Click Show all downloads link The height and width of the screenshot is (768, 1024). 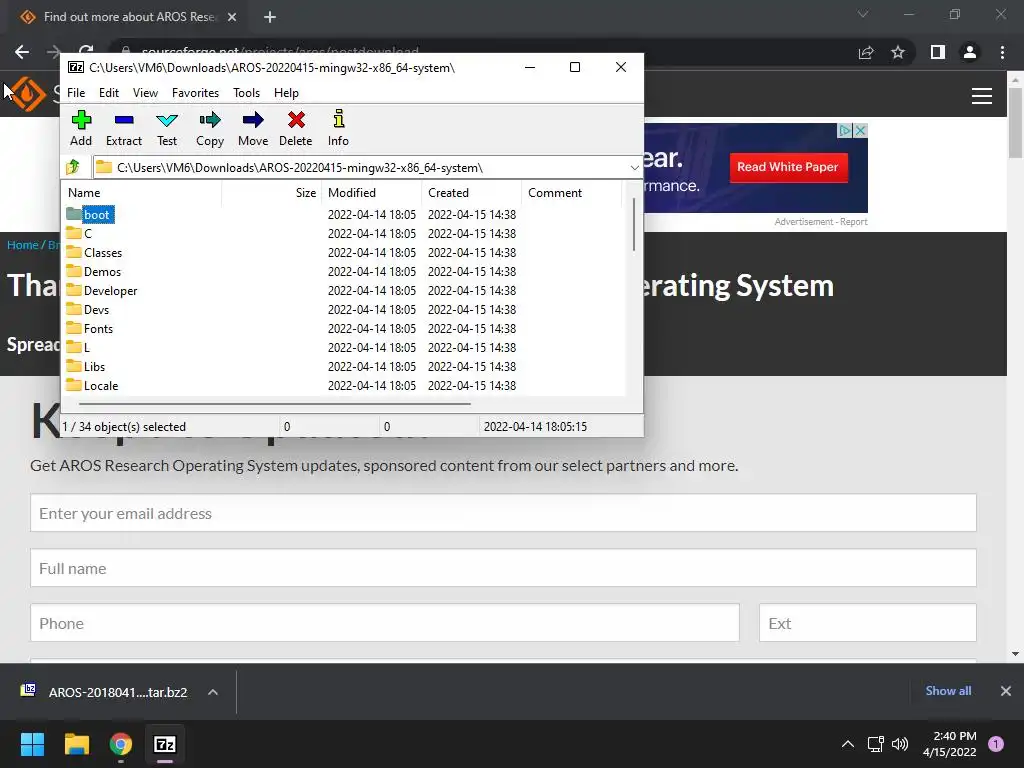tap(948, 691)
